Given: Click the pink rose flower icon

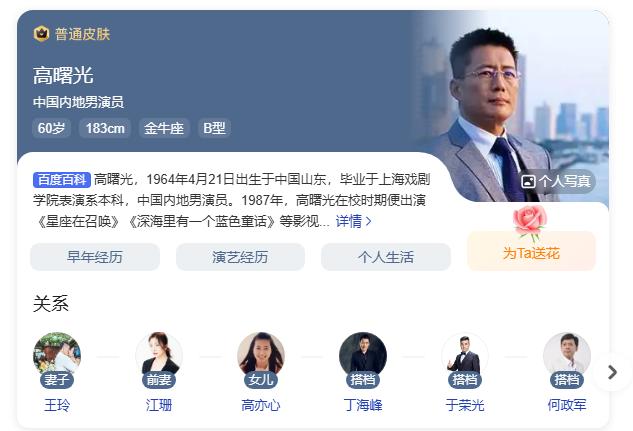Looking at the screenshot, I should click(x=530, y=223).
